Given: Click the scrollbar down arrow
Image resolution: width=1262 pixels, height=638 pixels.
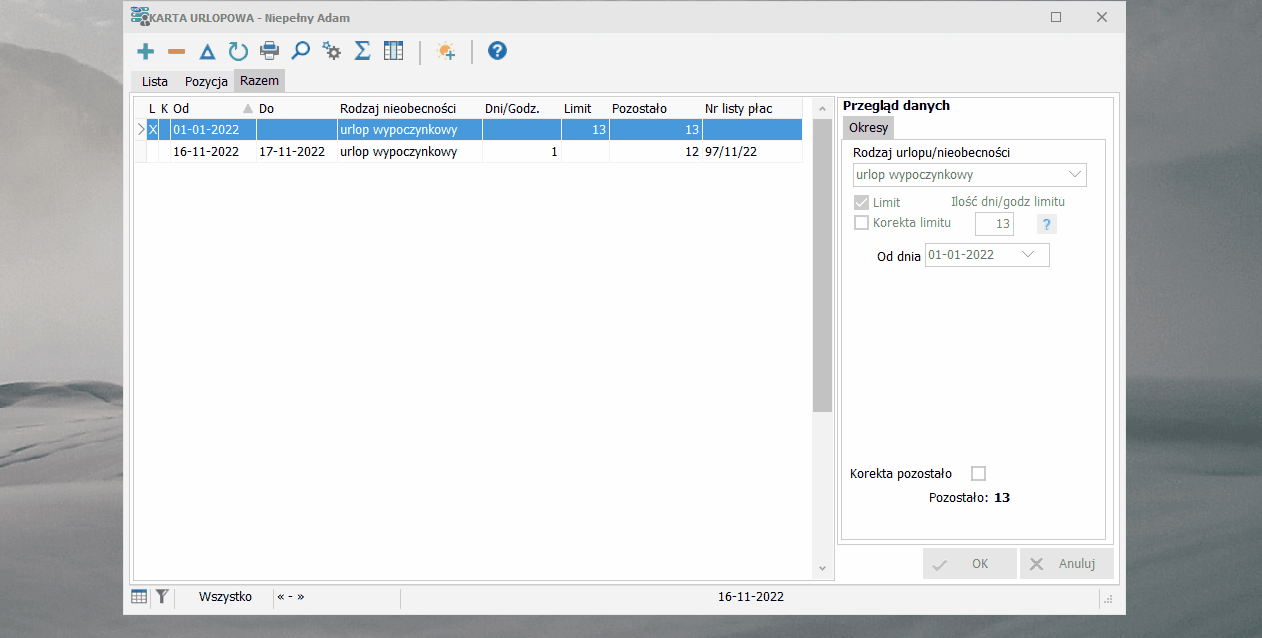Looking at the screenshot, I should (x=822, y=569).
